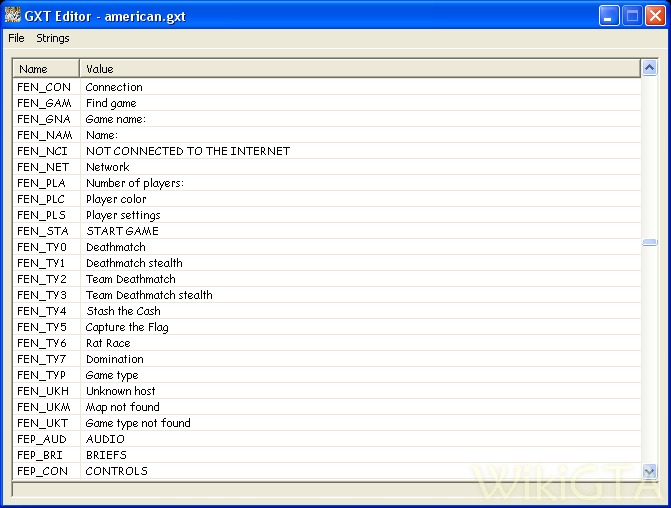Select the 'START GAME' value
The image size is (671, 508).
click(x=122, y=231)
